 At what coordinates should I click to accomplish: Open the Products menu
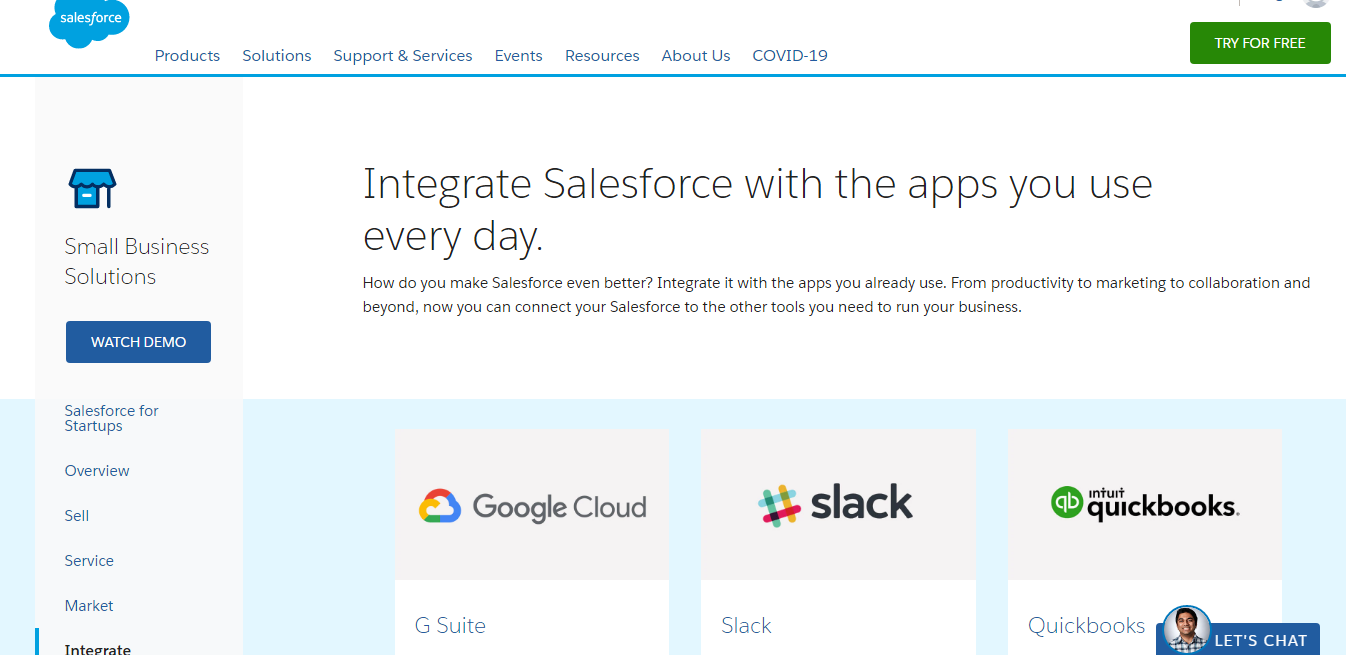click(x=187, y=56)
